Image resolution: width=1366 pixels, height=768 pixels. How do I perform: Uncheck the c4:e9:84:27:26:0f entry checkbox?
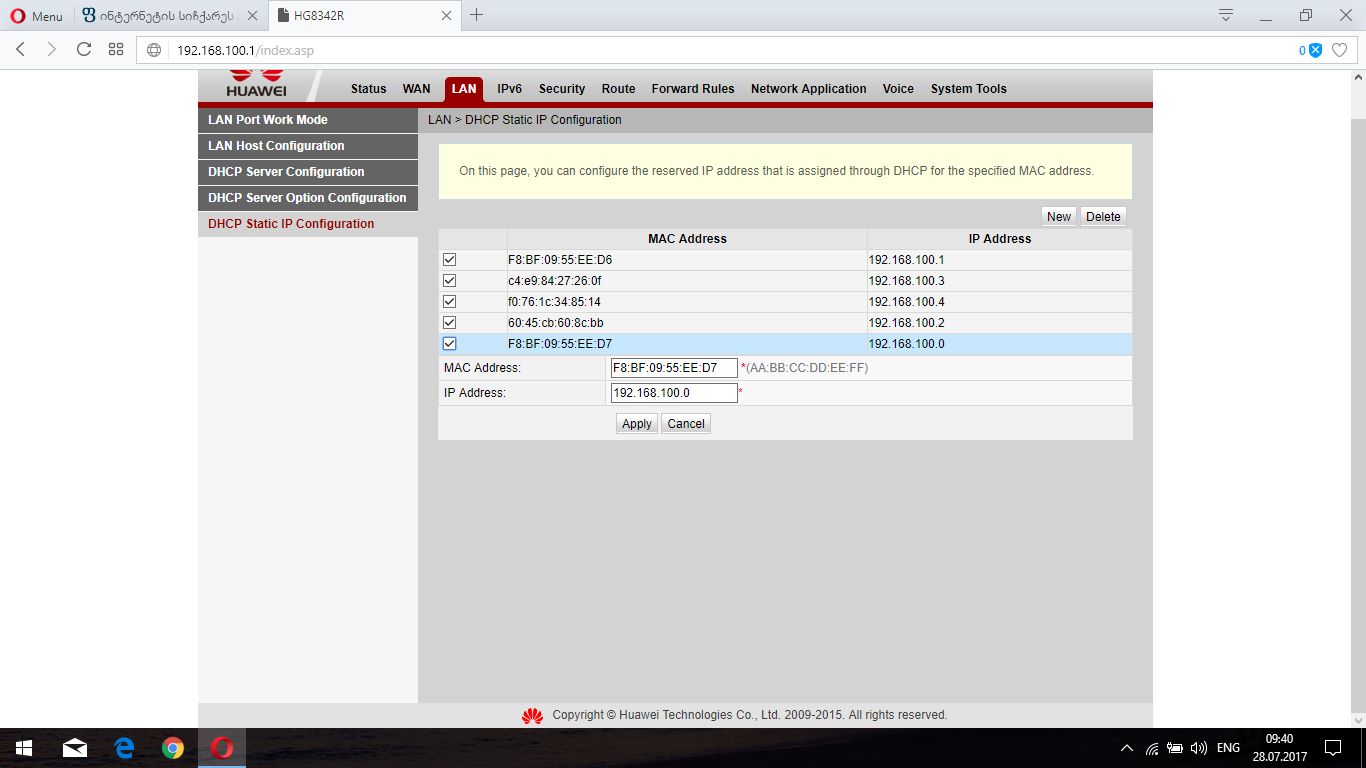450,281
